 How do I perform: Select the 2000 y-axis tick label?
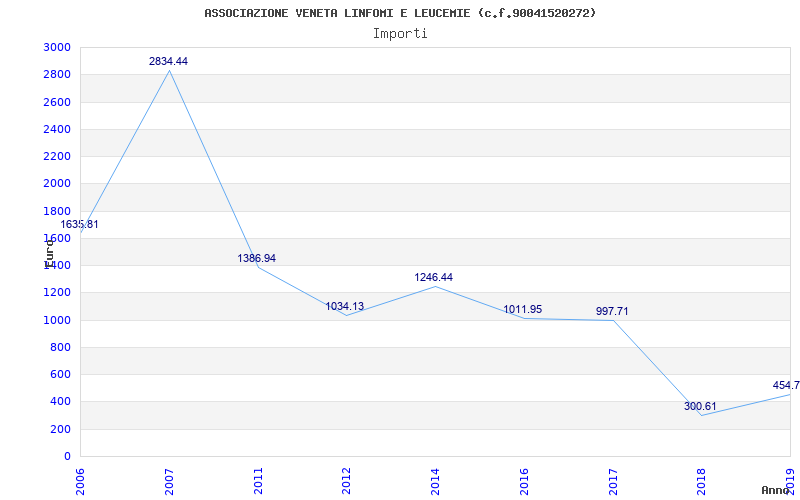57,184
